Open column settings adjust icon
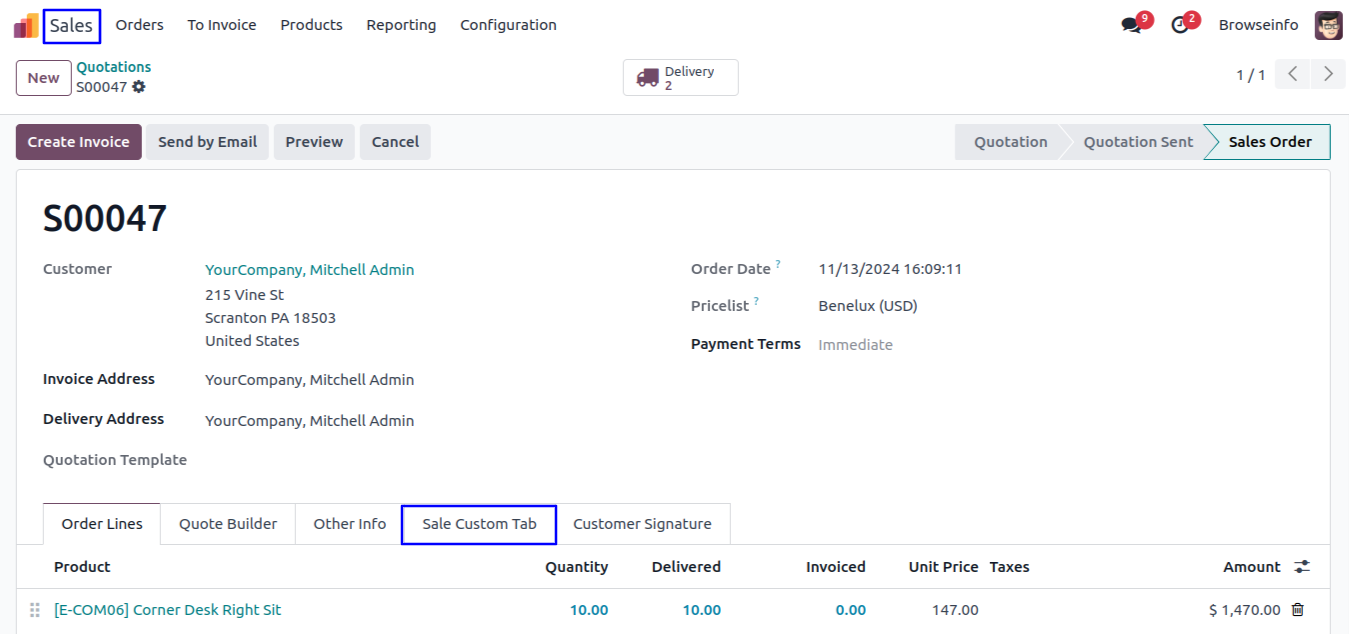 1301,567
